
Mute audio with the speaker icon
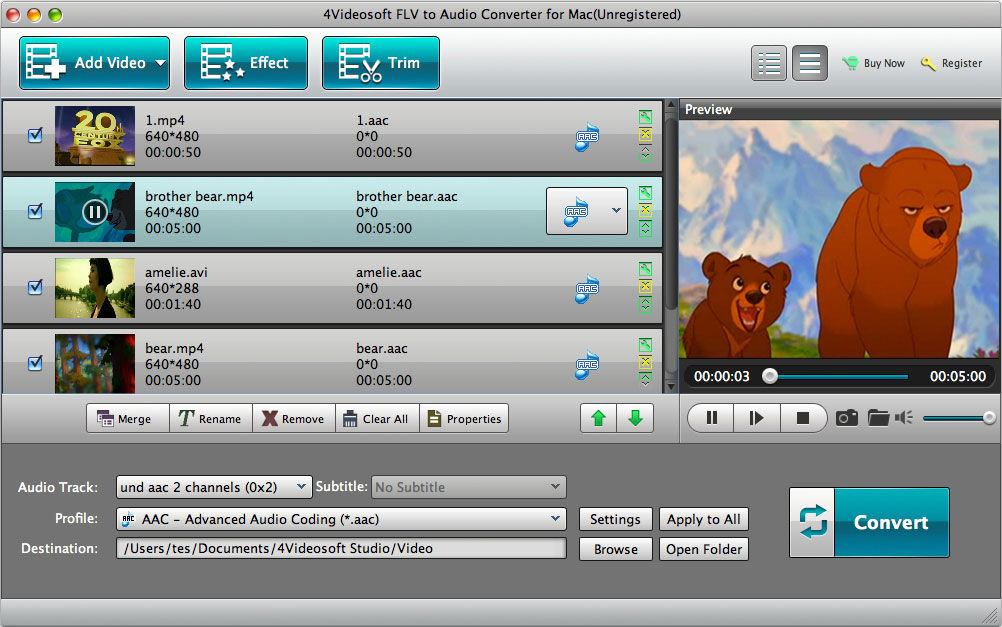click(904, 418)
